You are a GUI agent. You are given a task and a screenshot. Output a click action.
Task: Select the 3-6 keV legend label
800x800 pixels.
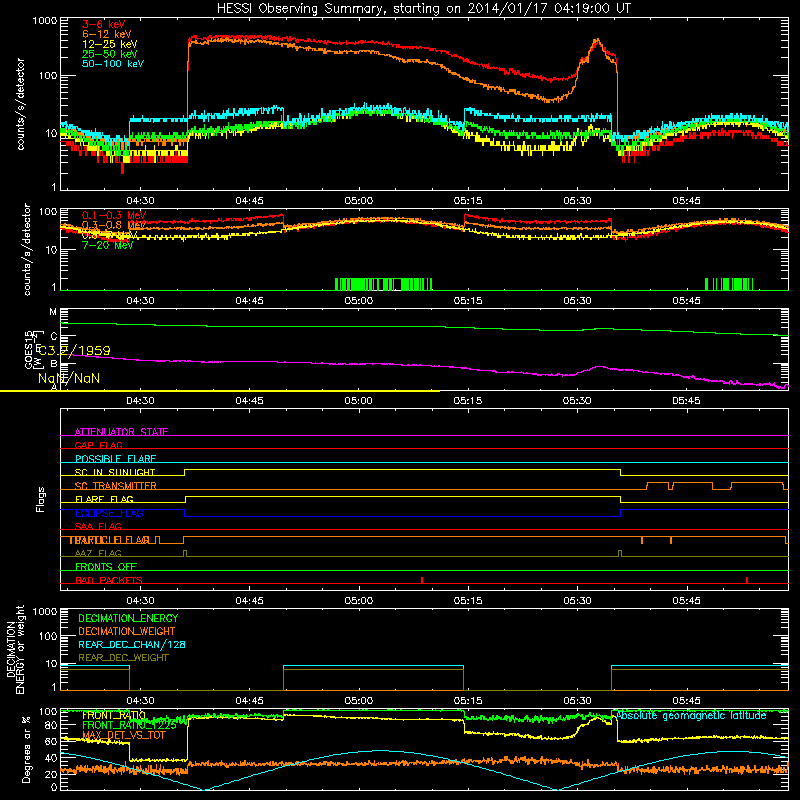point(103,24)
